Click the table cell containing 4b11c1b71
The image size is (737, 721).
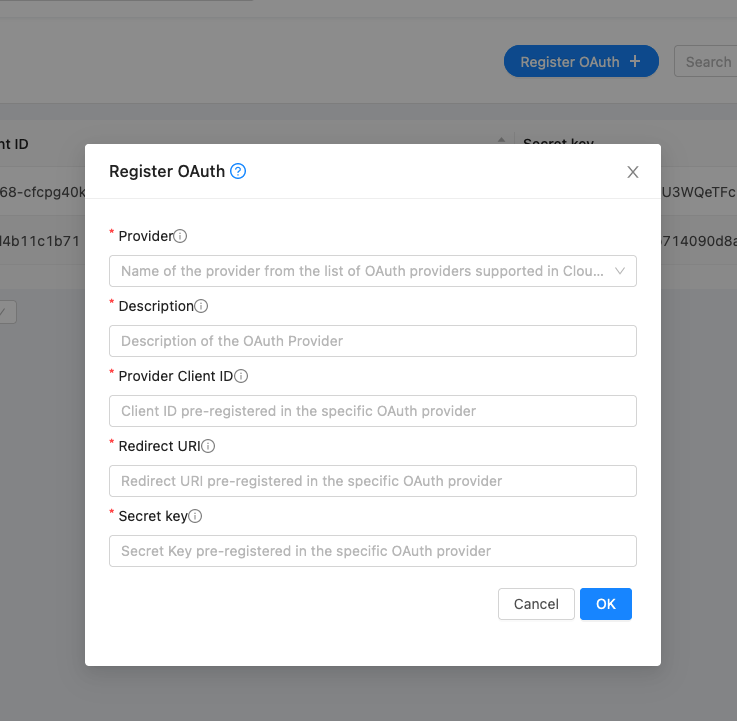click(42, 240)
